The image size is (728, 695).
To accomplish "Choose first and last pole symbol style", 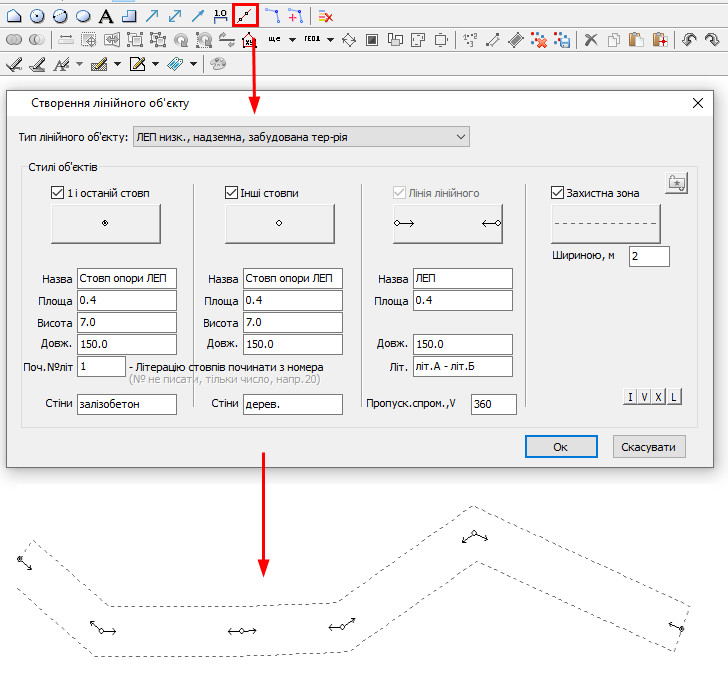I will [x=106, y=223].
